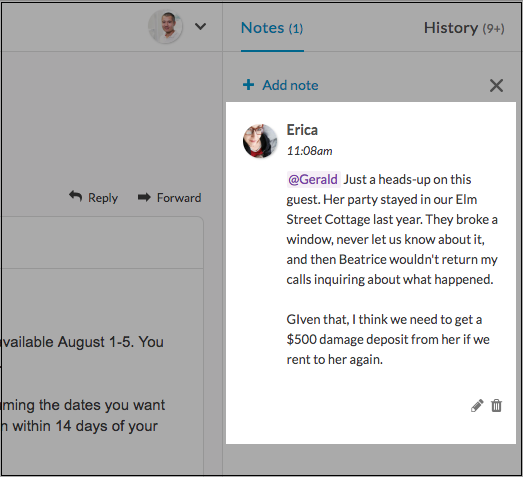Screen dimensions: 523x477
Task: Click the agent profile photo at top
Action: 165,27
